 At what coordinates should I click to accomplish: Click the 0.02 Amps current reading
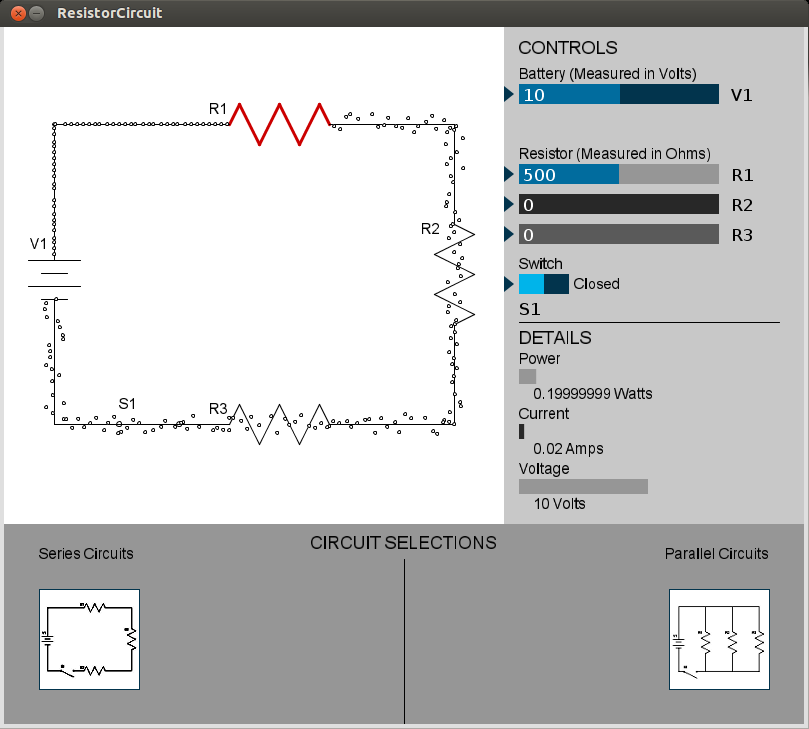(x=568, y=449)
